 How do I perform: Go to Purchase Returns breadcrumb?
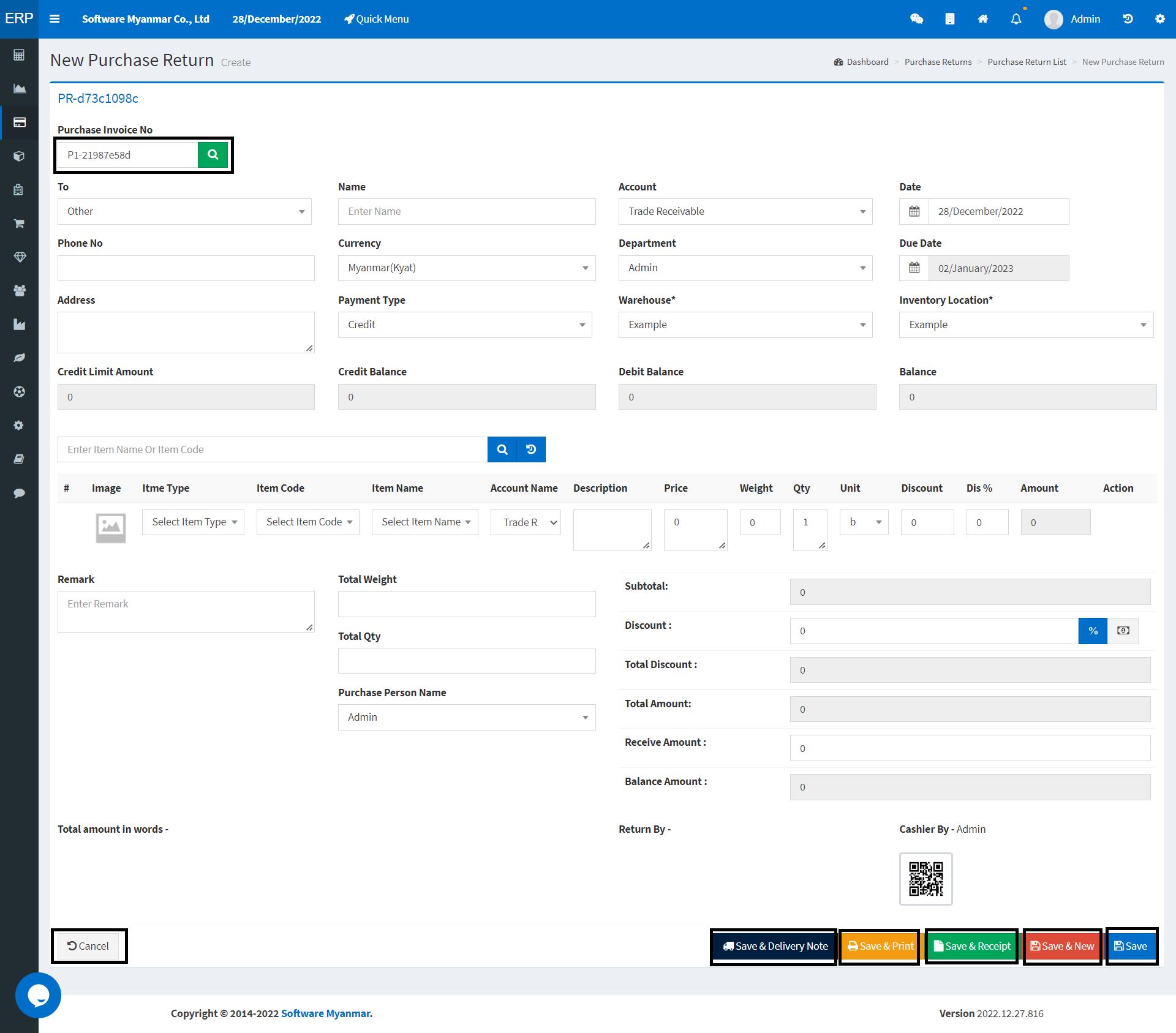pos(938,62)
